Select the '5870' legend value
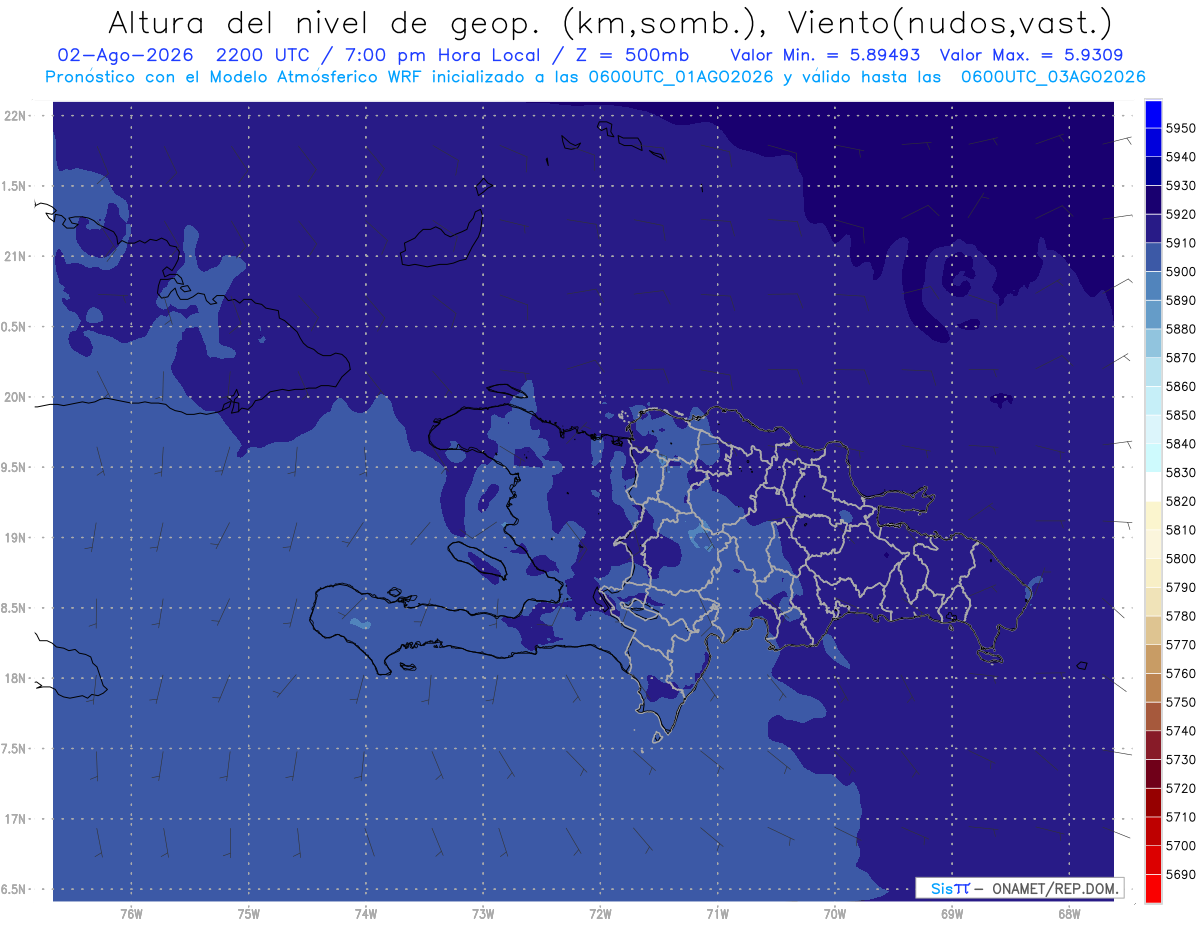This screenshot has height=927, width=1200. coord(1180,357)
